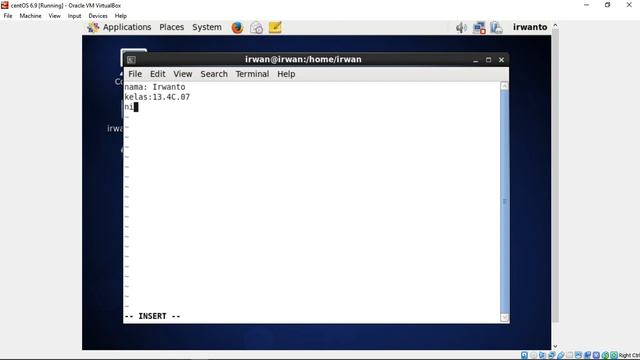Image resolution: width=640 pixels, height=360 pixels.
Task: Open the Applications menu
Action: [x=127, y=27]
